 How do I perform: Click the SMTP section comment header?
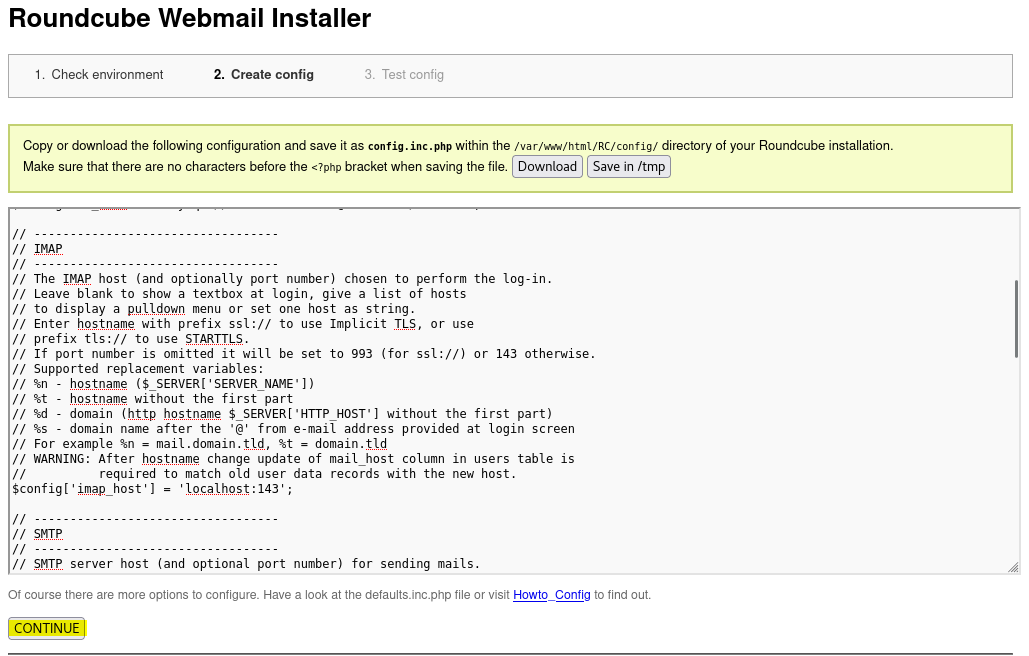pyautogui.click(x=37, y=534)
